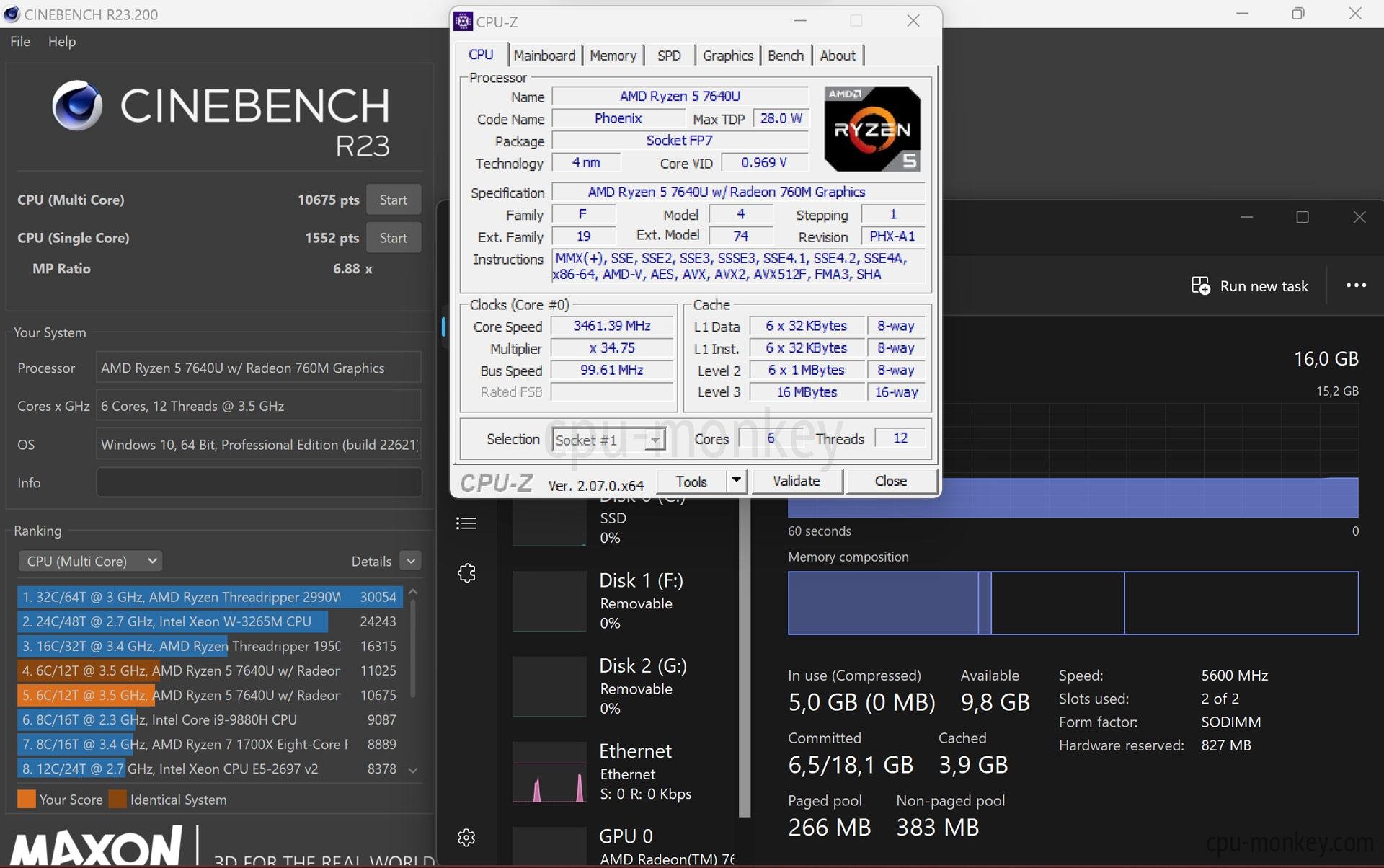Switch to the CPU tab in CPU-Z
Image resolution: width=1384 pixels, height=868 pixels.
[x=482, y=55]
